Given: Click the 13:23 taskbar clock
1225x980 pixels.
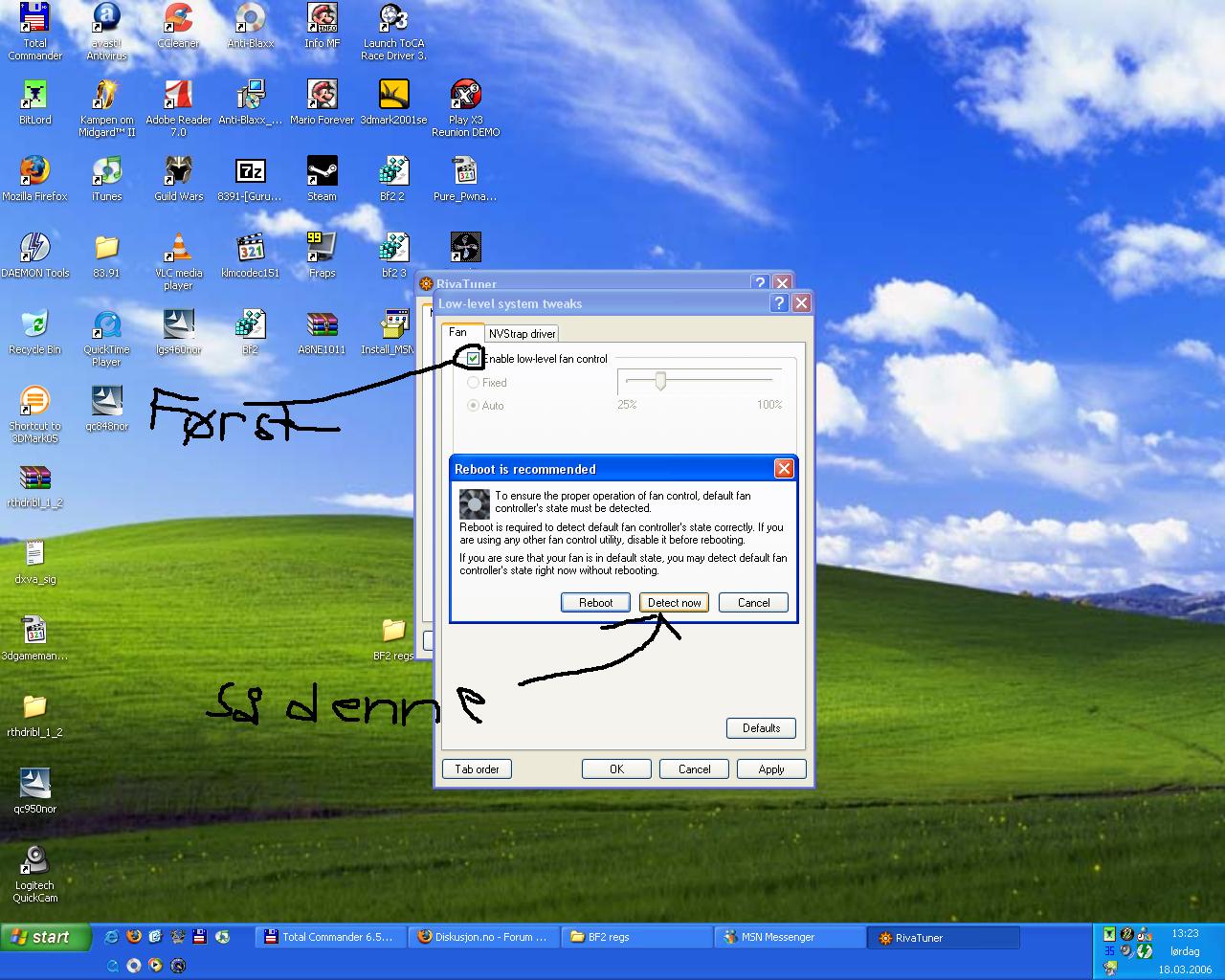Looking at the screenshot, I should (x=1185, y=933).
